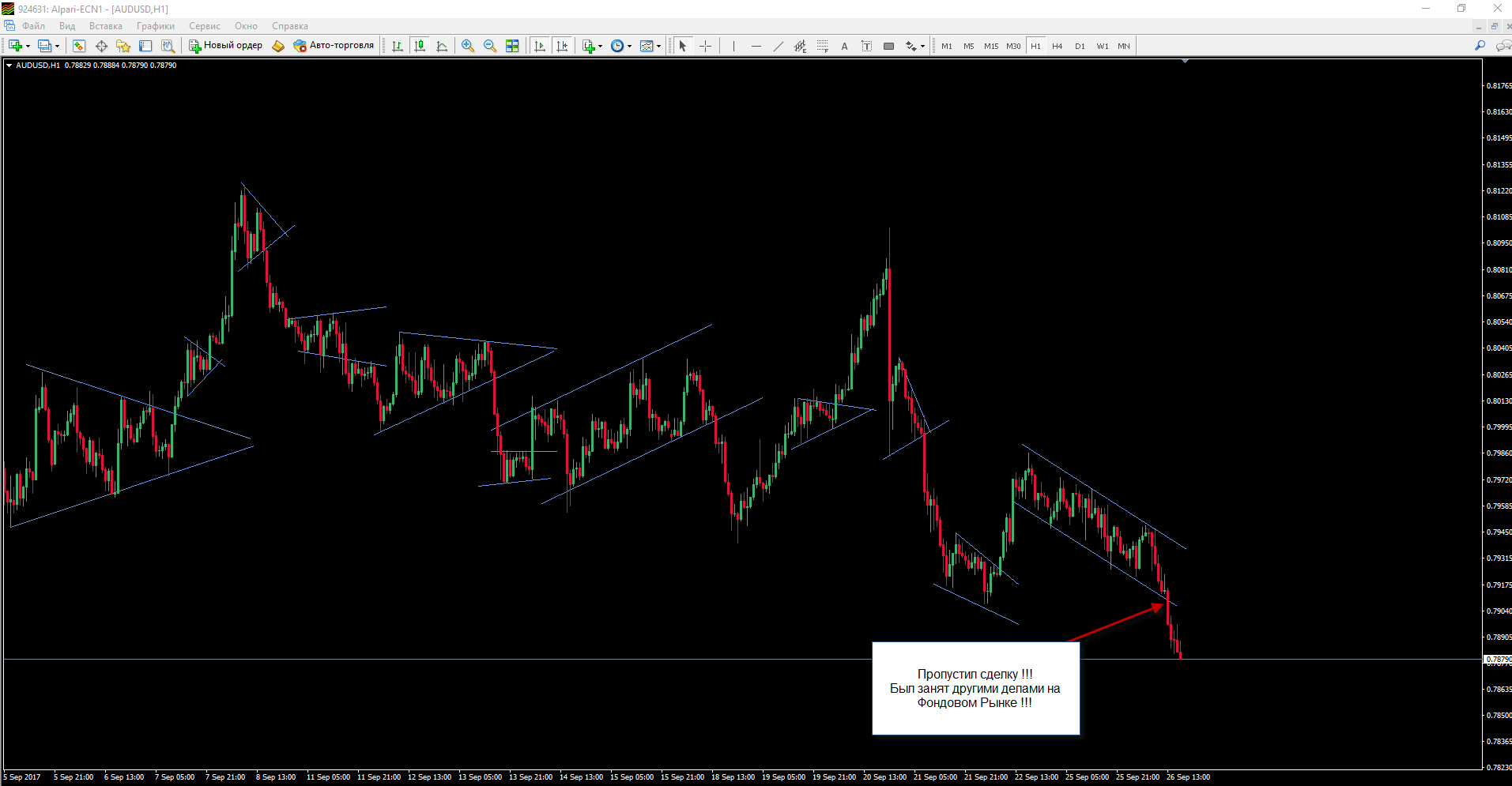Expand the New Chart dropdown arrow

[28, 46]
